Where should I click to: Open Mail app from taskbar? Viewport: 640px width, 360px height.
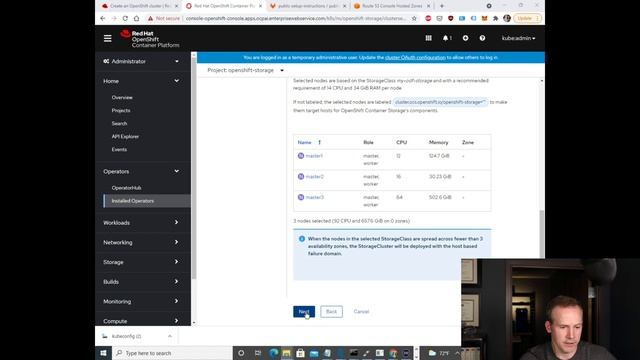click(314, 353)
